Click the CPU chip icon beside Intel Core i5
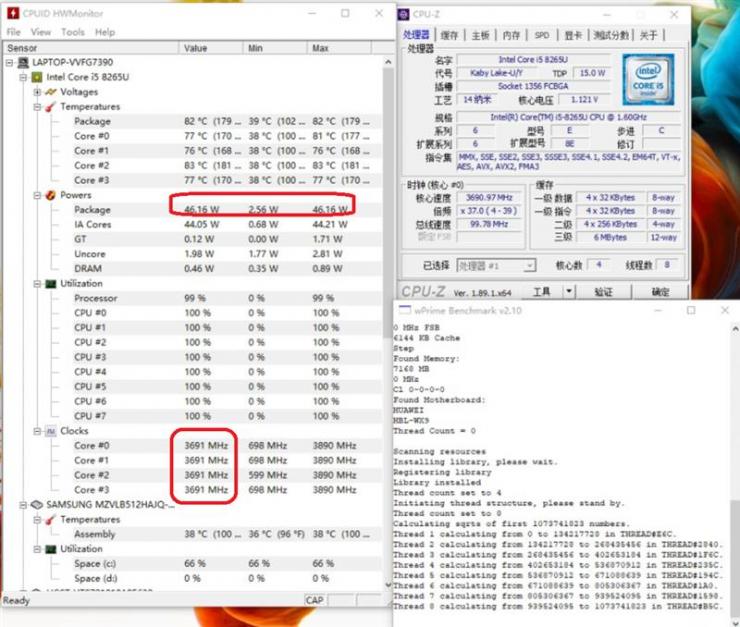The image size is (740, 627). pos(37,77)
